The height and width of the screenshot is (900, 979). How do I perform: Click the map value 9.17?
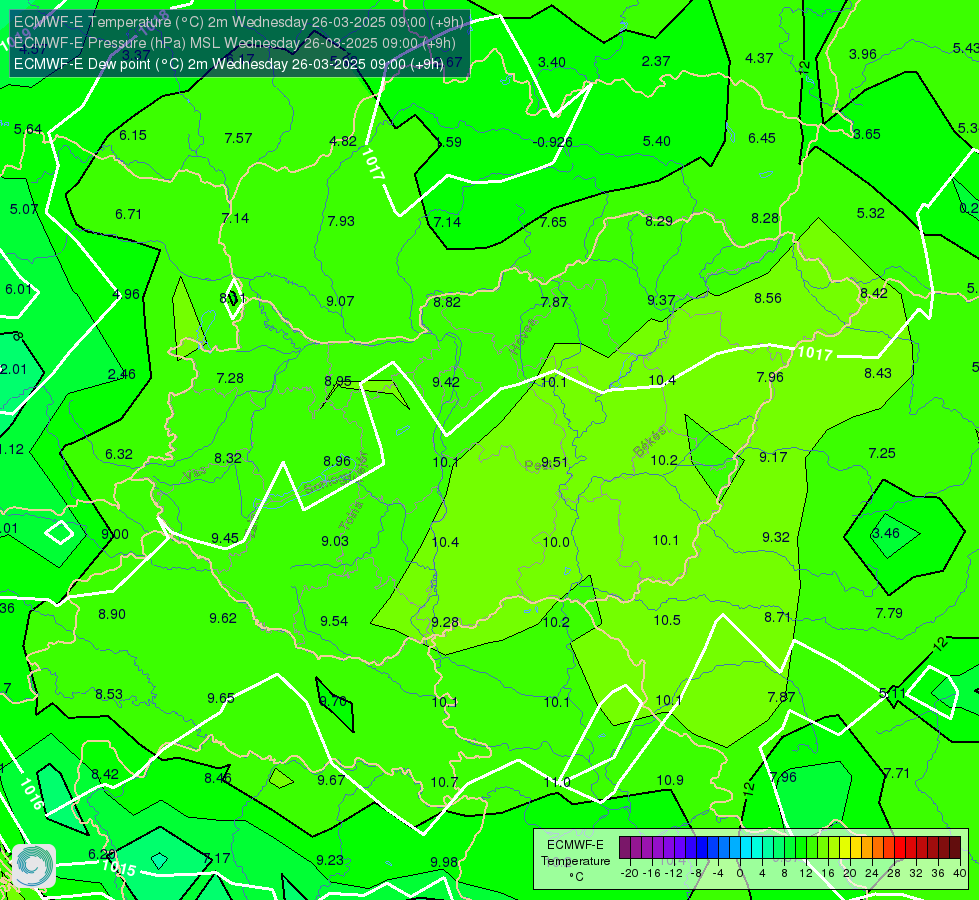pyautogui.click(x=773, y=457)
